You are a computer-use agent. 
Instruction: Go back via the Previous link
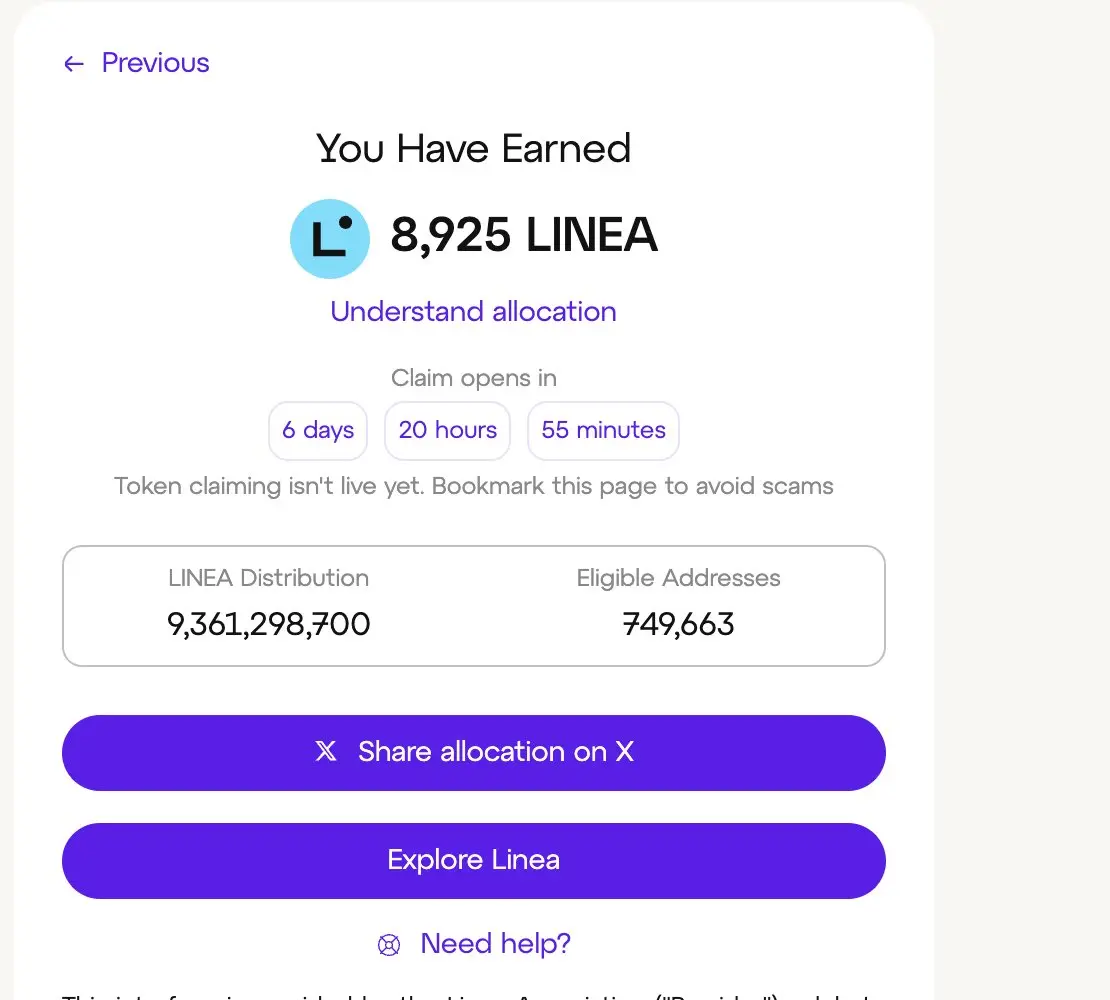coord(136,63)
